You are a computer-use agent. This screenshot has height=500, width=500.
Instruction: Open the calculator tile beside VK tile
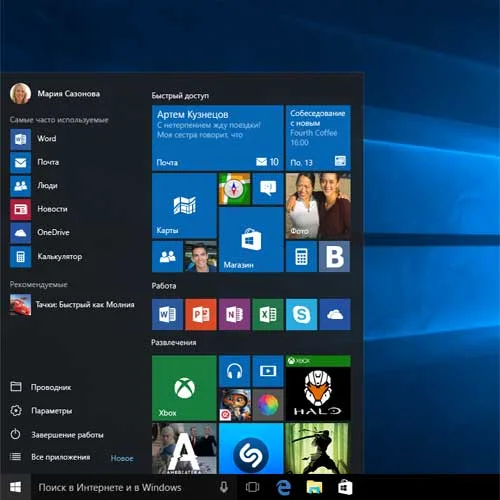pos(301,256)
